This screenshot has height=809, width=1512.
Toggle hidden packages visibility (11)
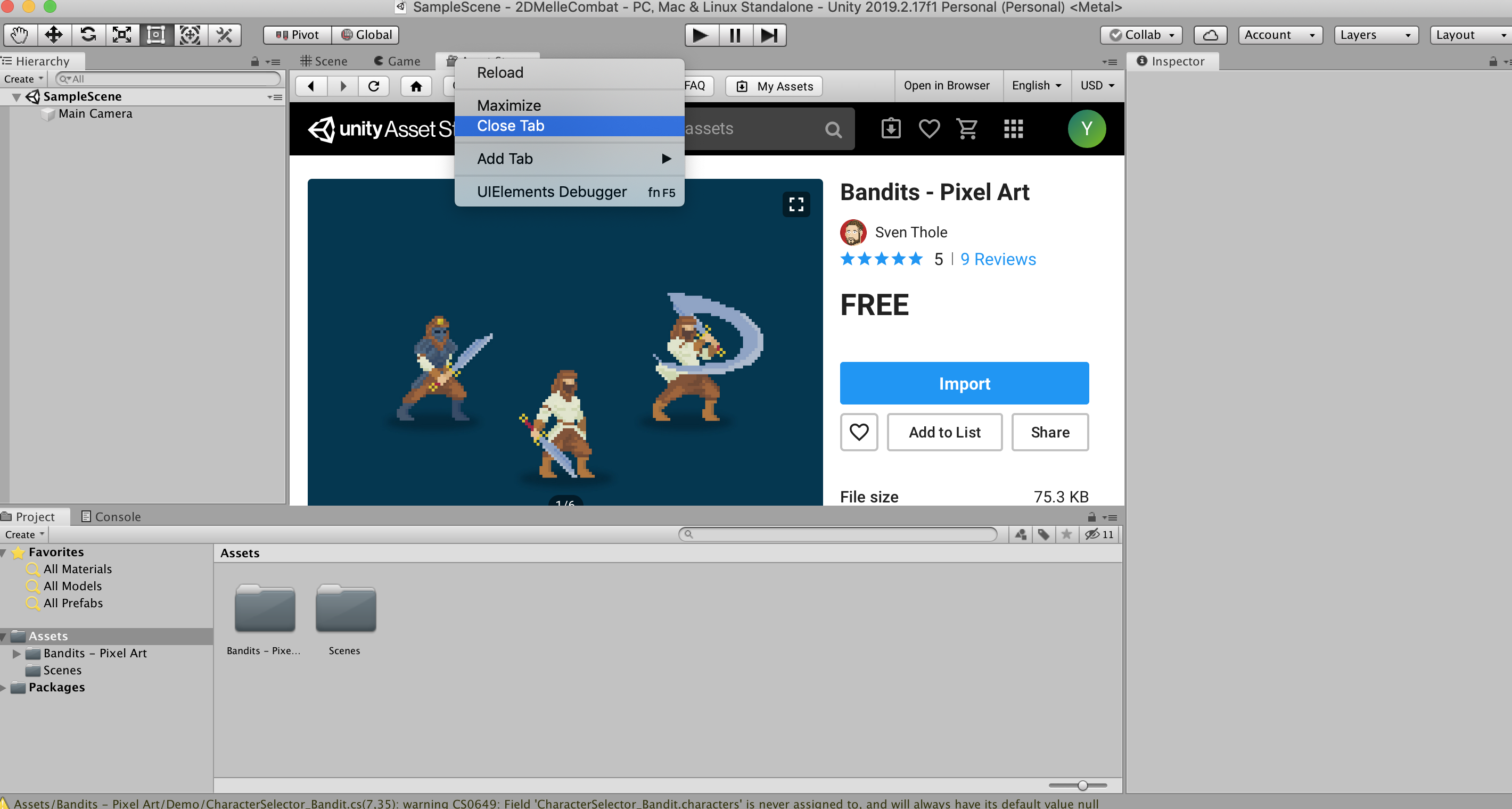click(x=1099, y=534)
